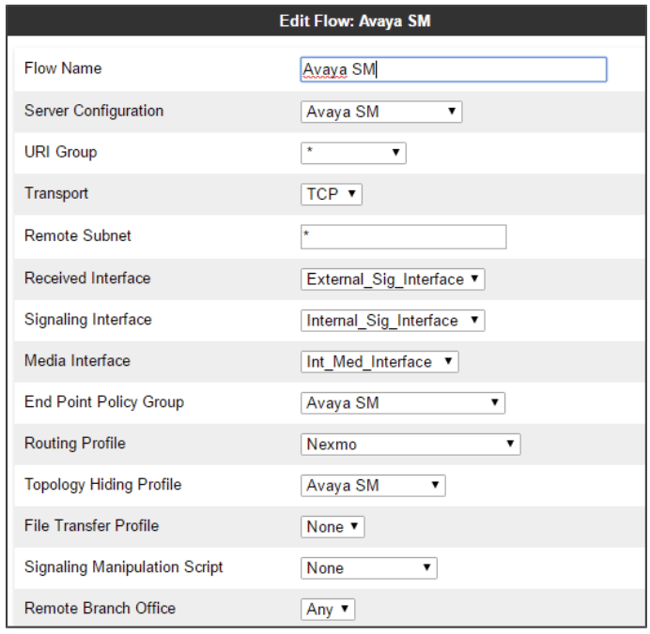Open the Received Interface dropdown

[393, 279]
